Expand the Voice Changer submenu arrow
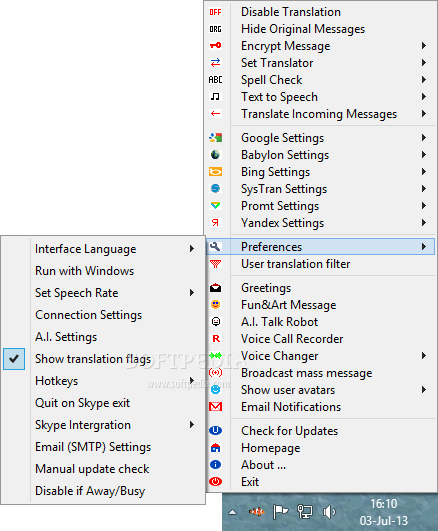 pyautogui.click(x=424, y=356)
